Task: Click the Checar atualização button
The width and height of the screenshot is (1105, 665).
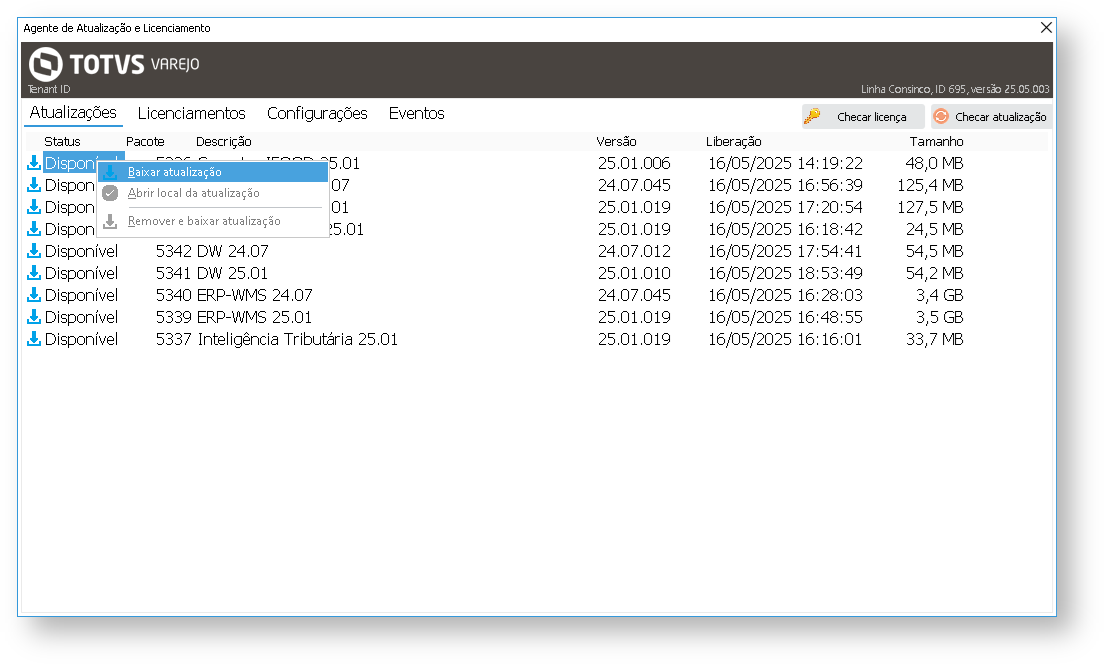Action: (992, 116)
